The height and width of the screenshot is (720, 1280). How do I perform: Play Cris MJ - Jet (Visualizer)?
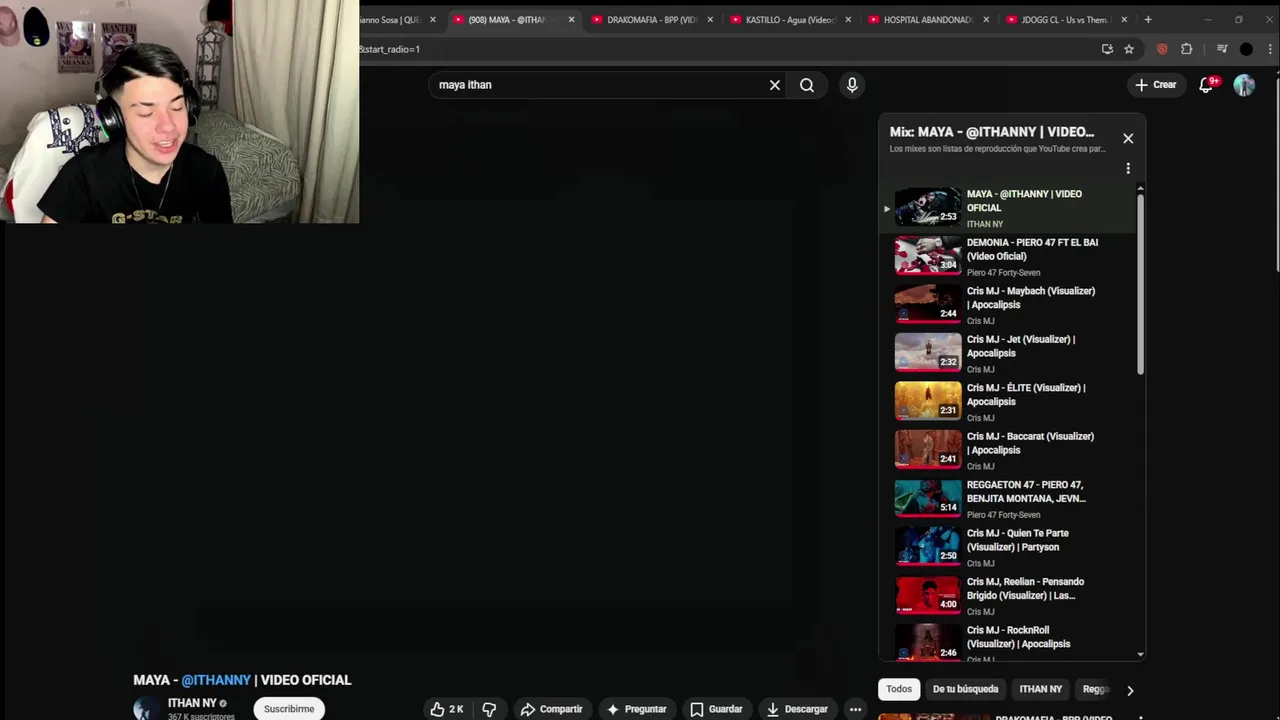(x=1008, y=353)
